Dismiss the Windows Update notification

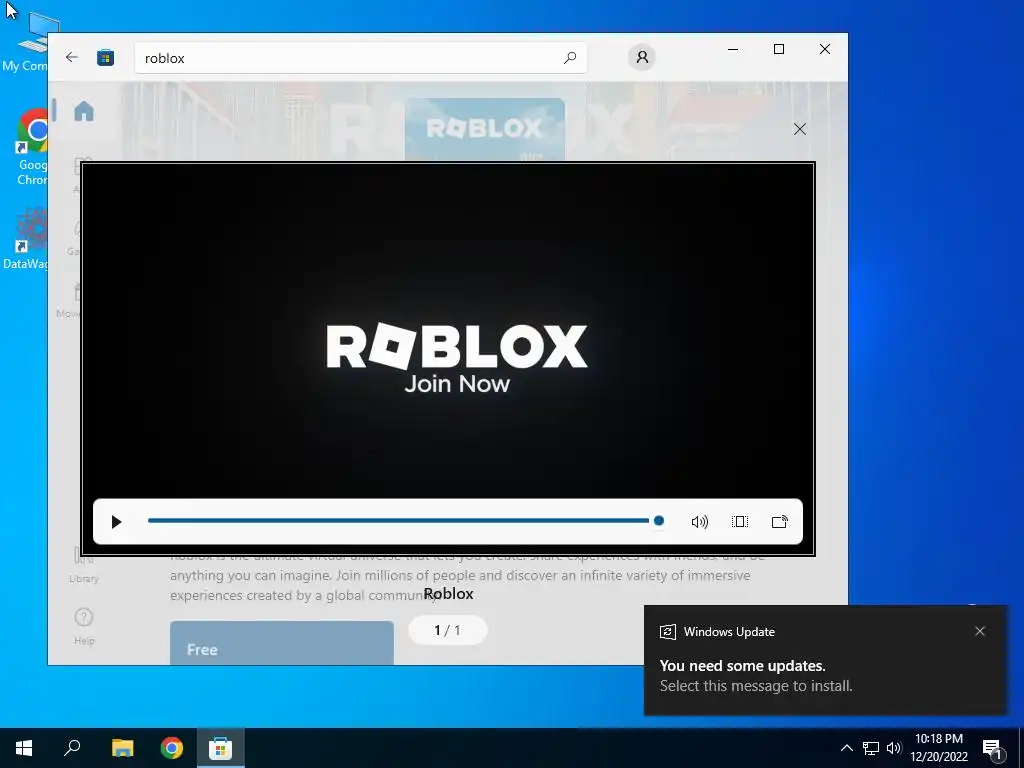980,631
